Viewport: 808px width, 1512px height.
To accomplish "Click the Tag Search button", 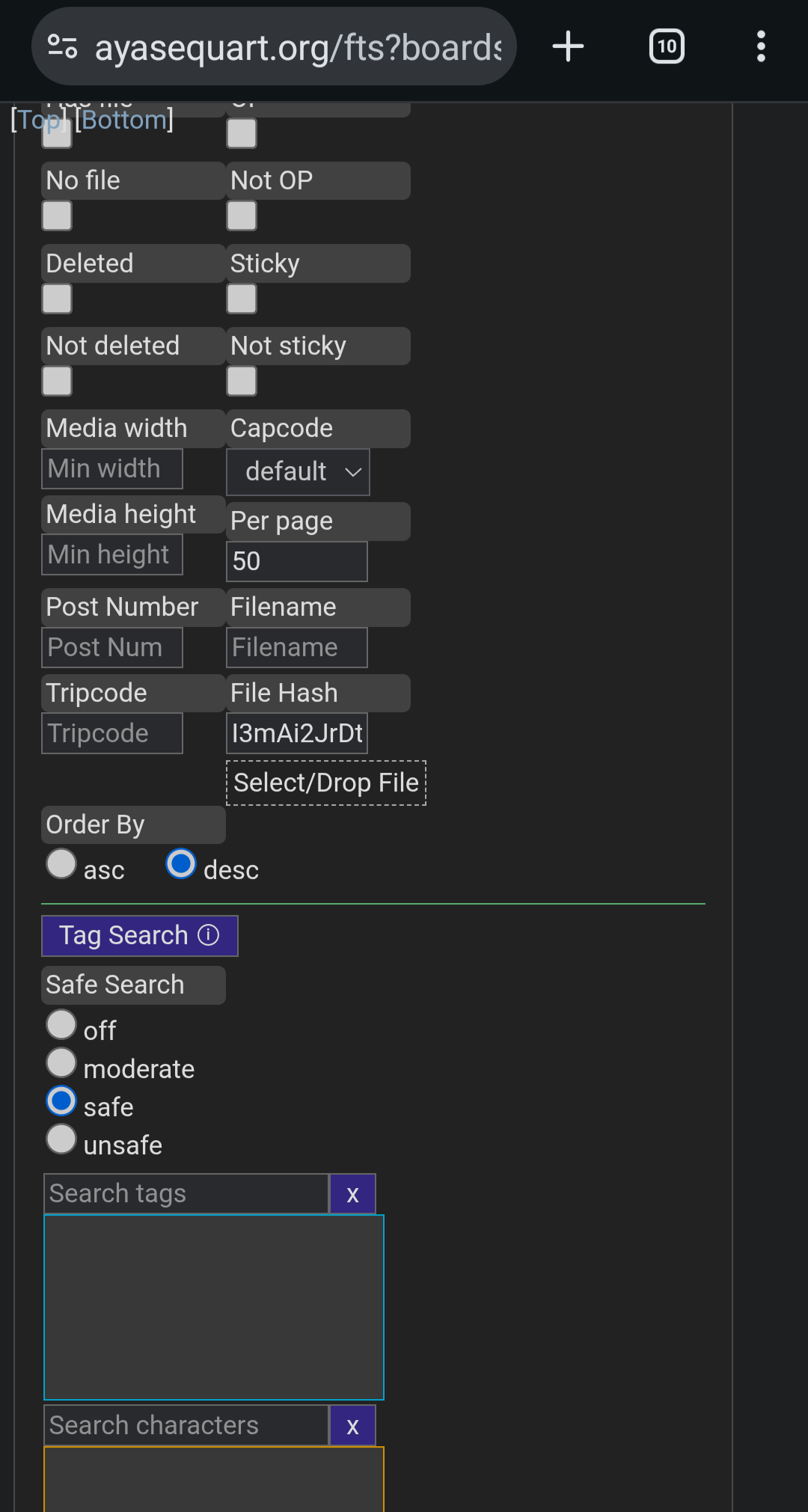I will coord(140,936).
